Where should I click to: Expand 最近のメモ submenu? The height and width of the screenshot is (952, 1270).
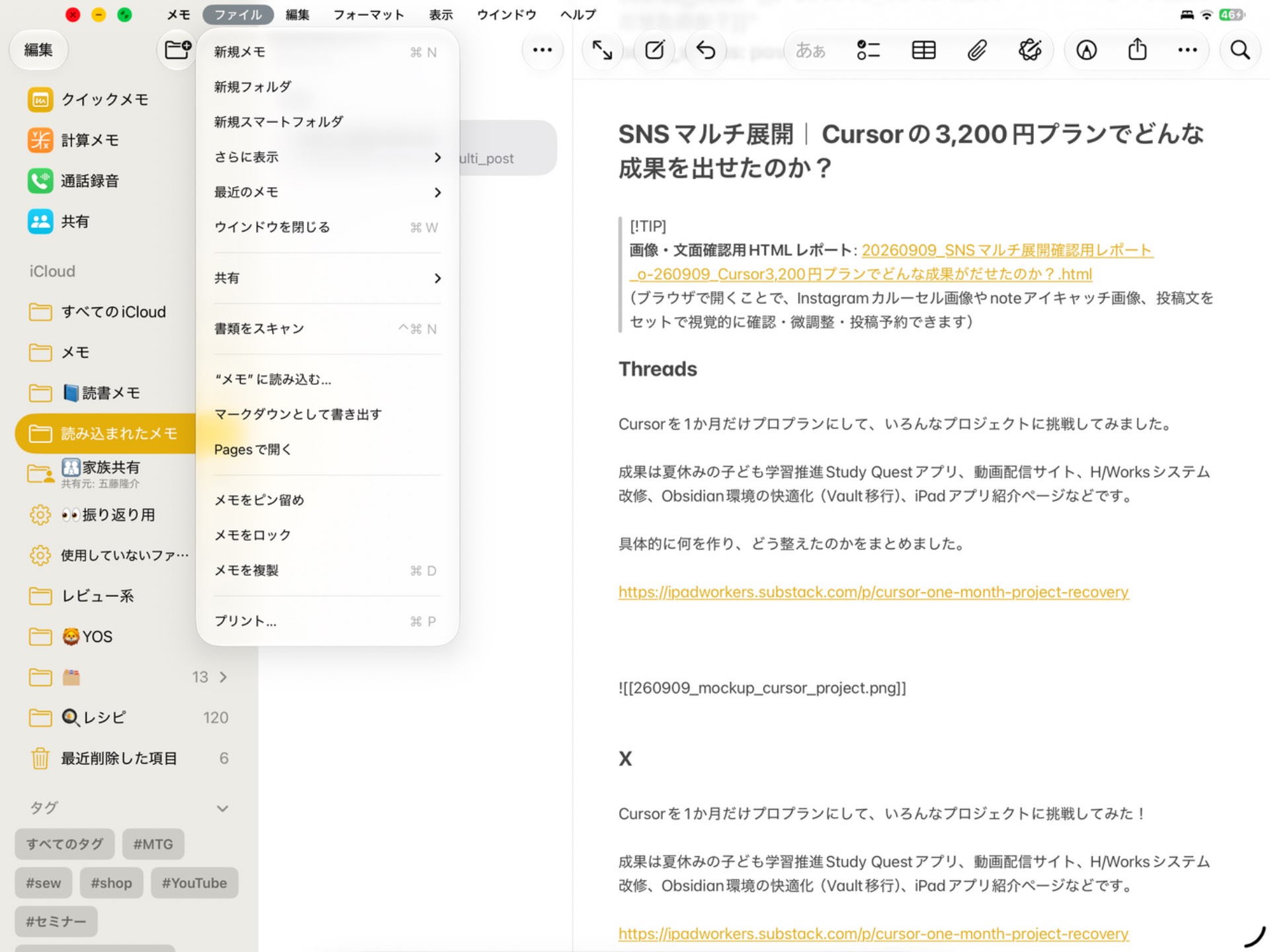tap(327, 192)
